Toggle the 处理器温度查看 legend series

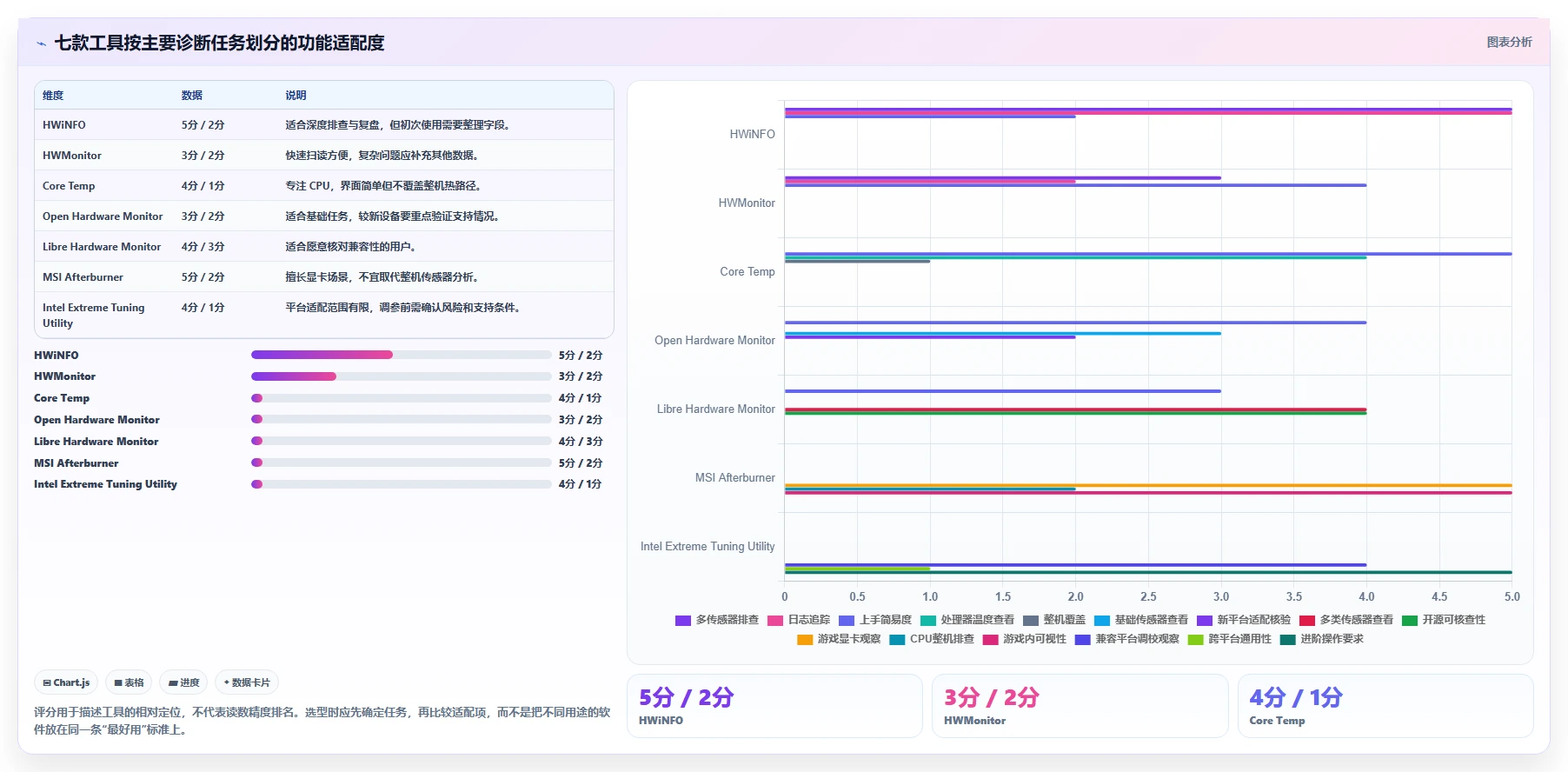(967, 620)
